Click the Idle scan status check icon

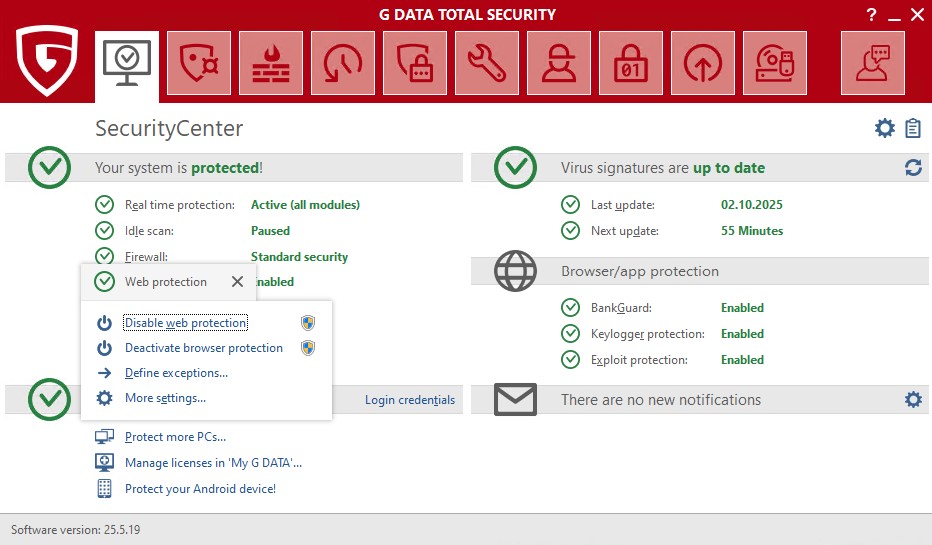[x=105, y=231]
